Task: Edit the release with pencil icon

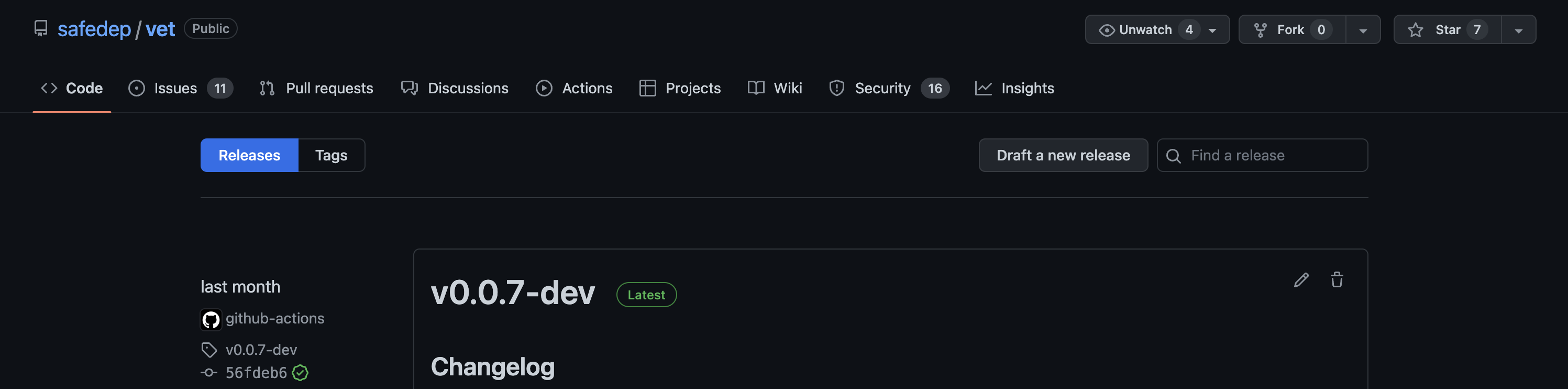Action: point(1301,280)
